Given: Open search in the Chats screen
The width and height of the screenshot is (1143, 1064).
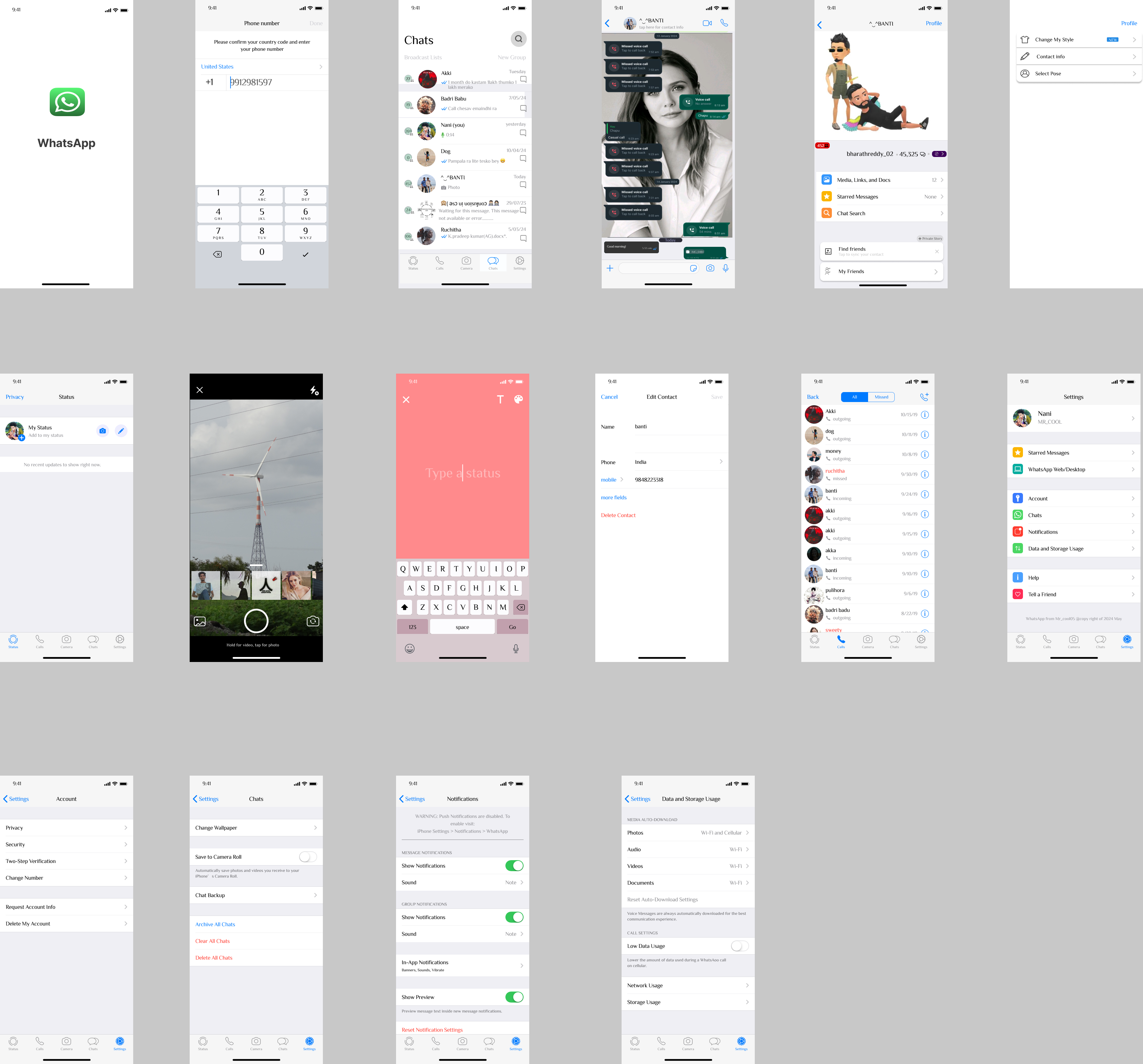Looking at the screenshot, I should point(519,39).
